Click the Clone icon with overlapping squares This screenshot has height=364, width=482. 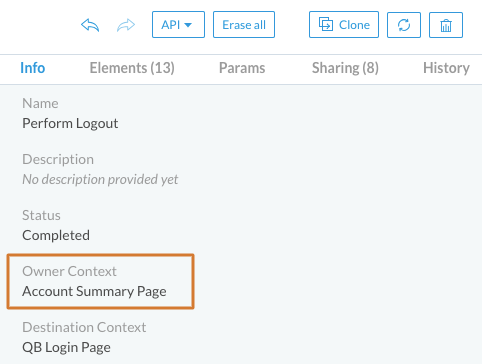(x=326, y=24)
